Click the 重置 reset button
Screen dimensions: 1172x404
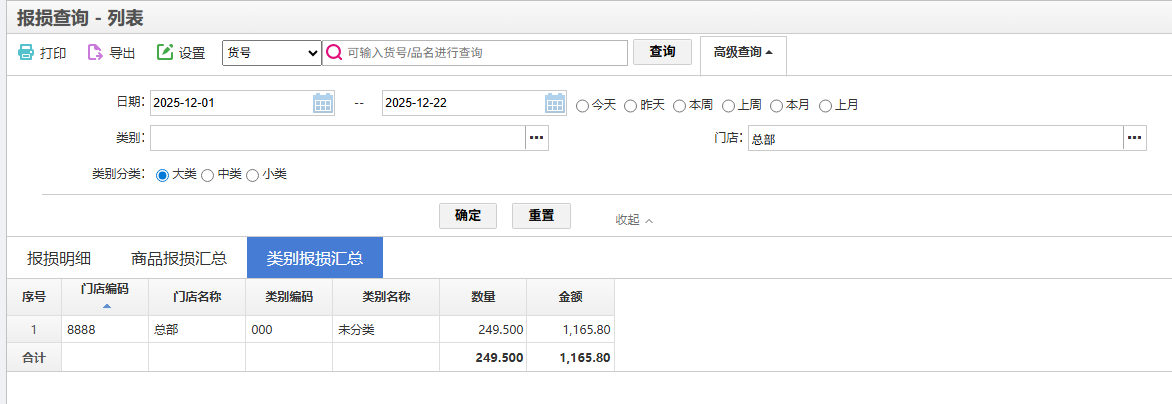coord(541,216)
